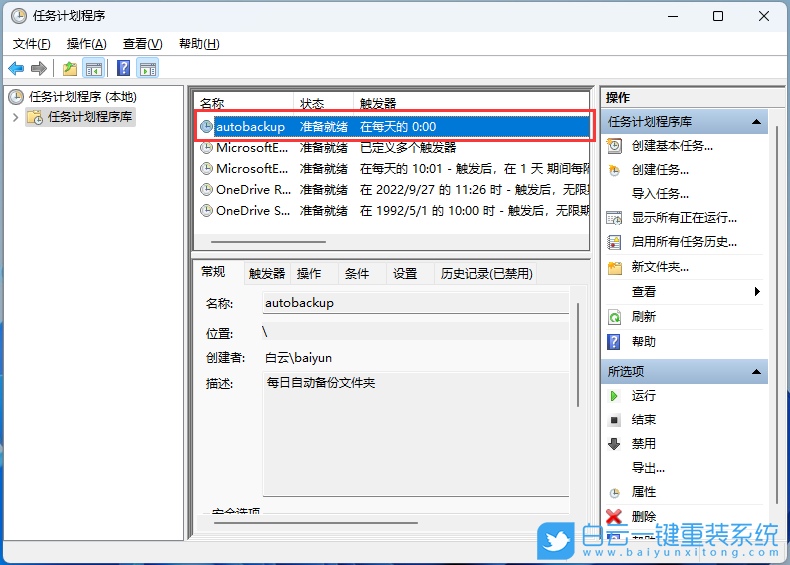Click the library folder icon for 任务计划程序库
The width and height of the screenshot is (790, 565).
tap(35, 117)
